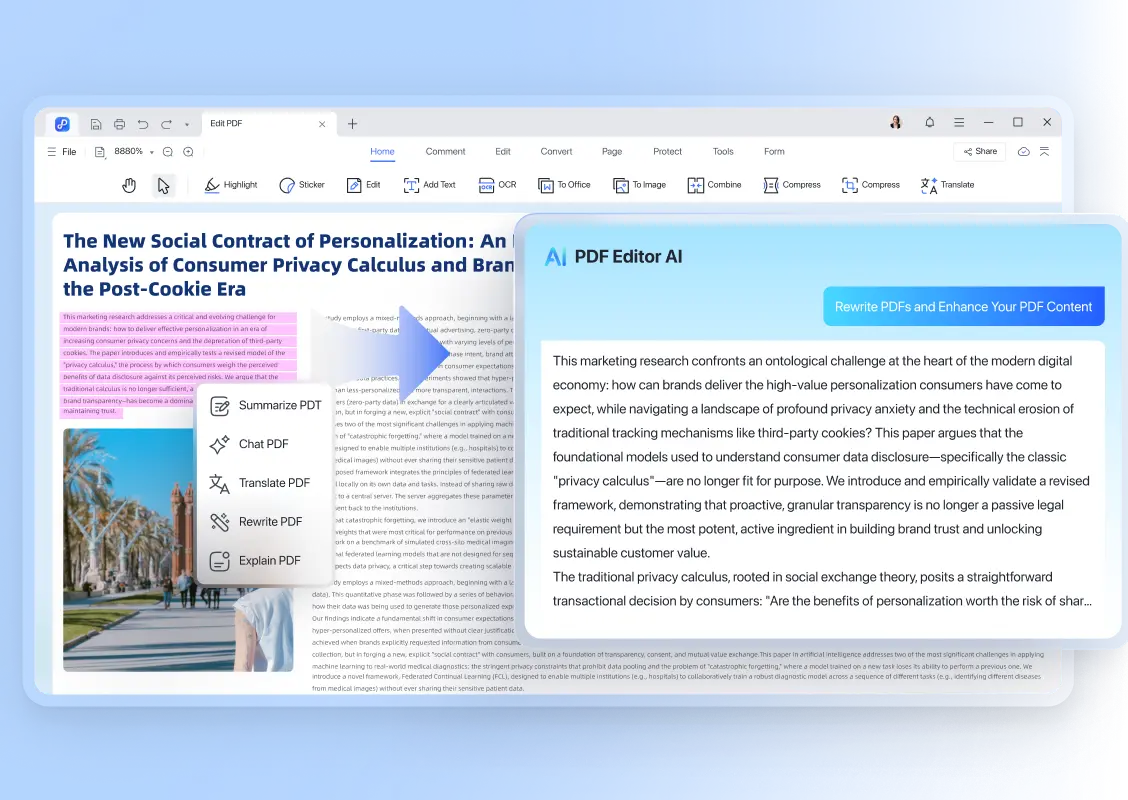Viewport: 1128px width, 800px height.
Task: Select the Protect ribbon tab
Action: point(668,152)
